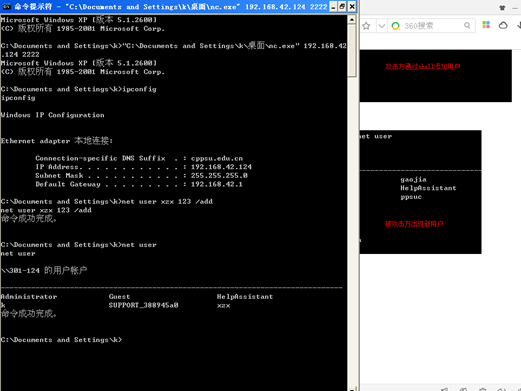Click 'Windows IP Configuration' text
Screen dimensions: 521x391
pos(52,115)
